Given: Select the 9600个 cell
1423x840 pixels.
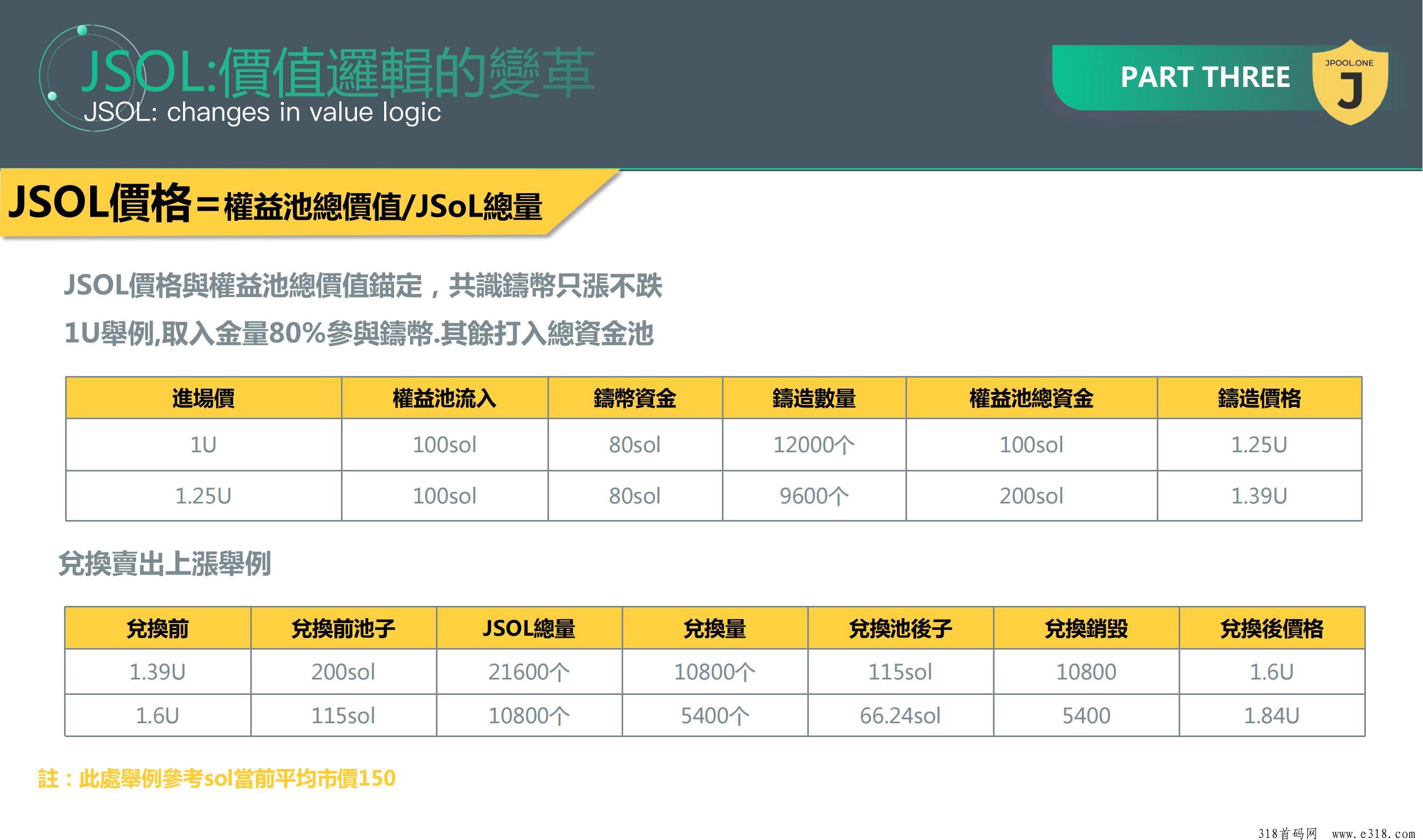Looking at the screenshot, I should pyautogui.click(x=814, y=496).
